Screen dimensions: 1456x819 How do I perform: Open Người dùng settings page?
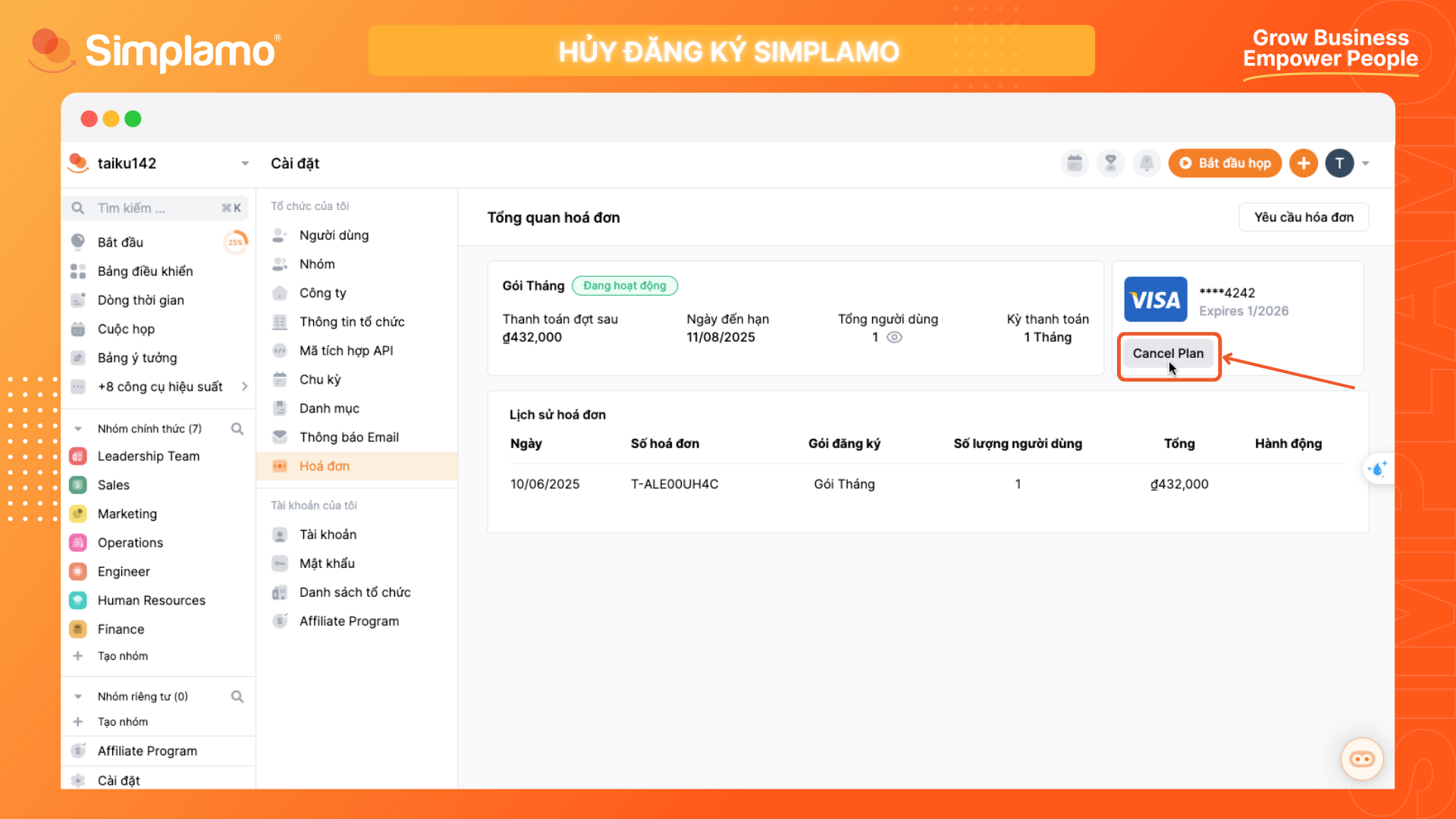click(334, 235)
